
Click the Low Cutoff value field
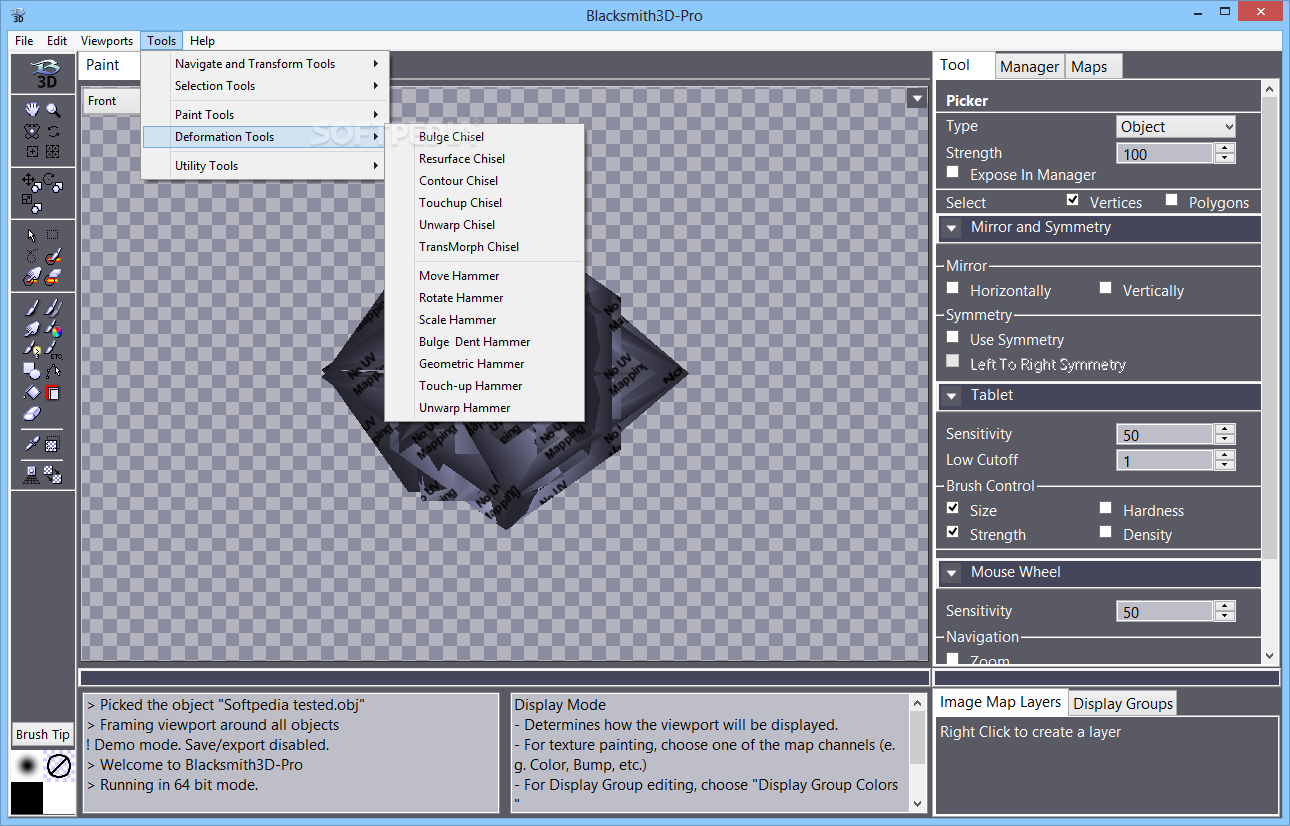coord(1165,461)
